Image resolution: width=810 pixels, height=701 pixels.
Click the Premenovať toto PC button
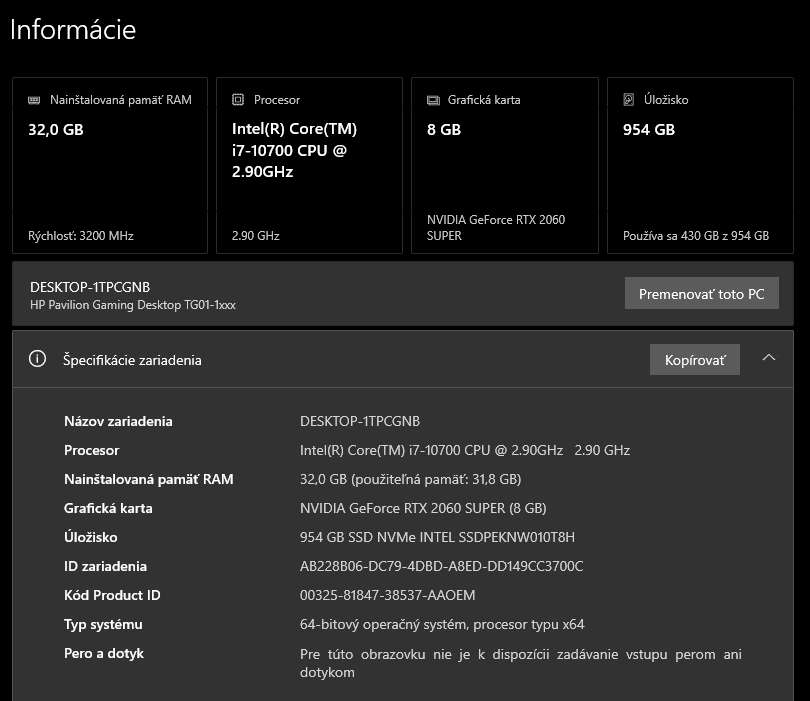click(701, 293)
